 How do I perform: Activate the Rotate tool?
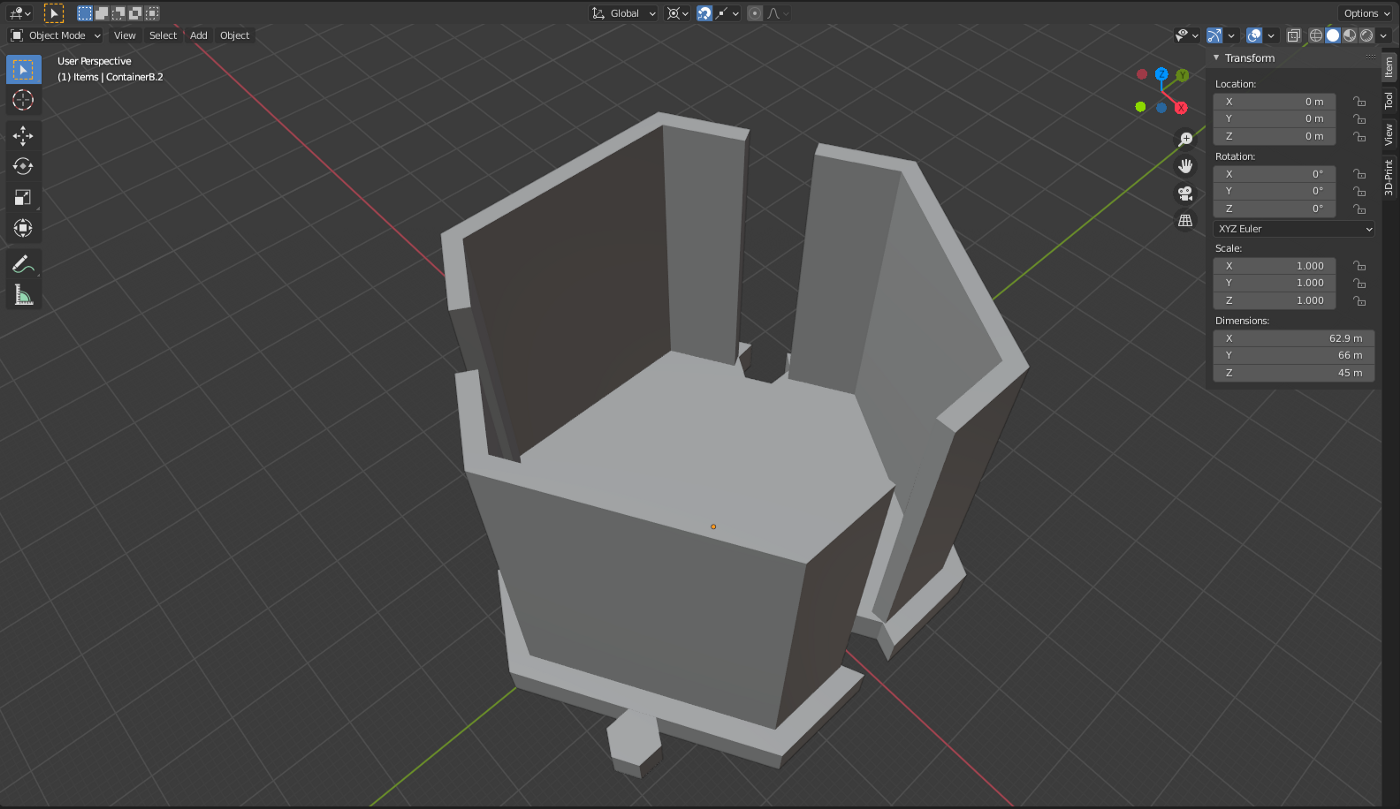[x=22, y=166]
